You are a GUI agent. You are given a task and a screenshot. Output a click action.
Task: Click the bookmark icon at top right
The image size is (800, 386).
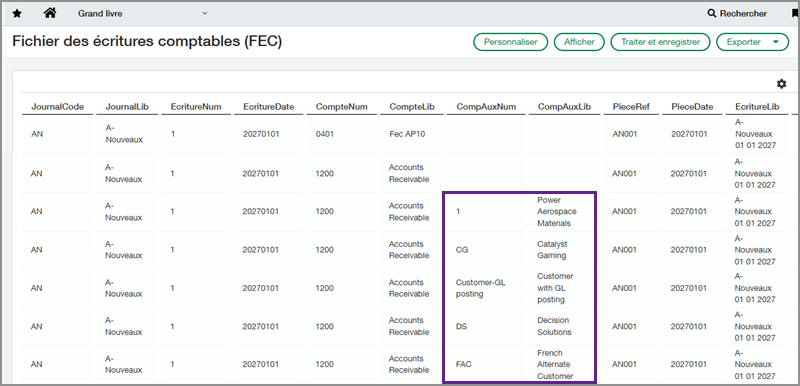pyautogui.click(x=796, y=14)
